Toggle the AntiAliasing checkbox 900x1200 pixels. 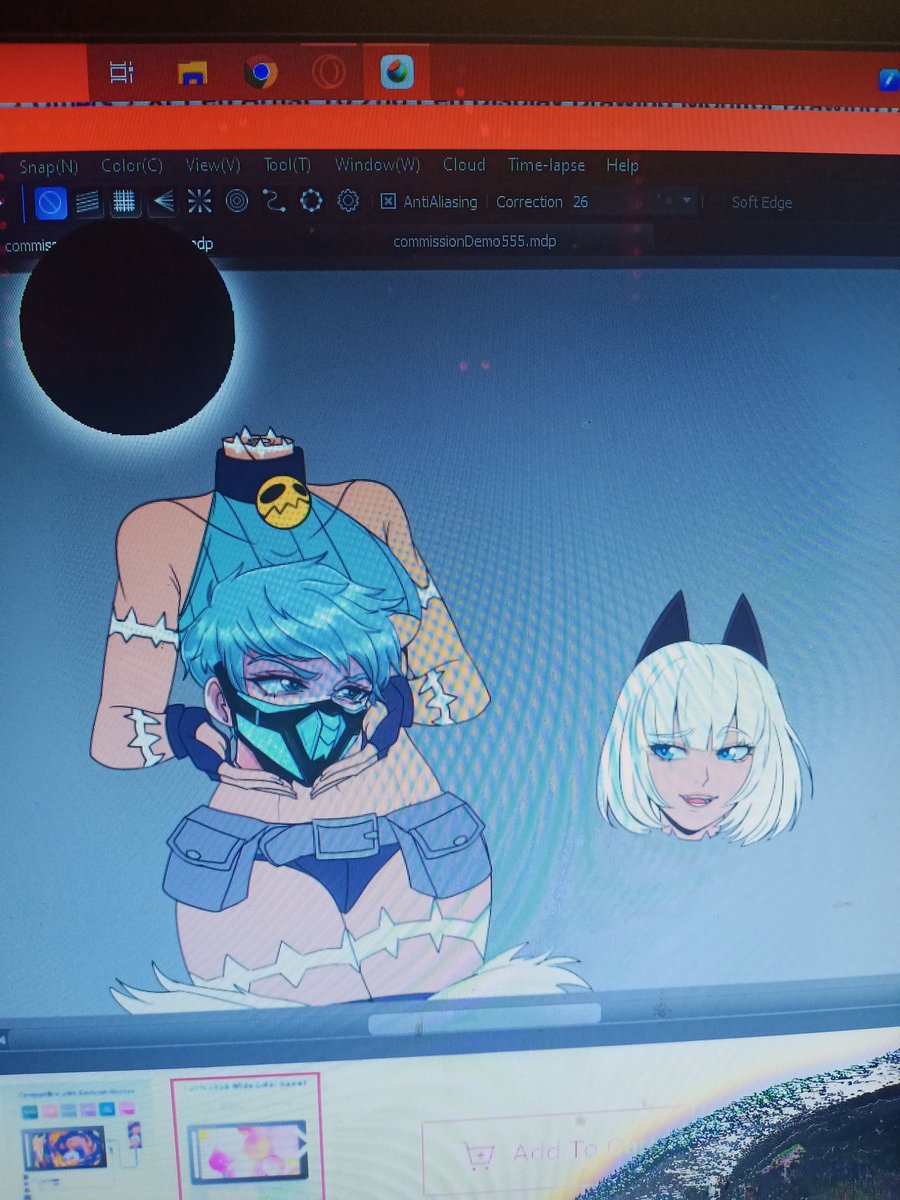pyautogui.click(x=389, y=202)
